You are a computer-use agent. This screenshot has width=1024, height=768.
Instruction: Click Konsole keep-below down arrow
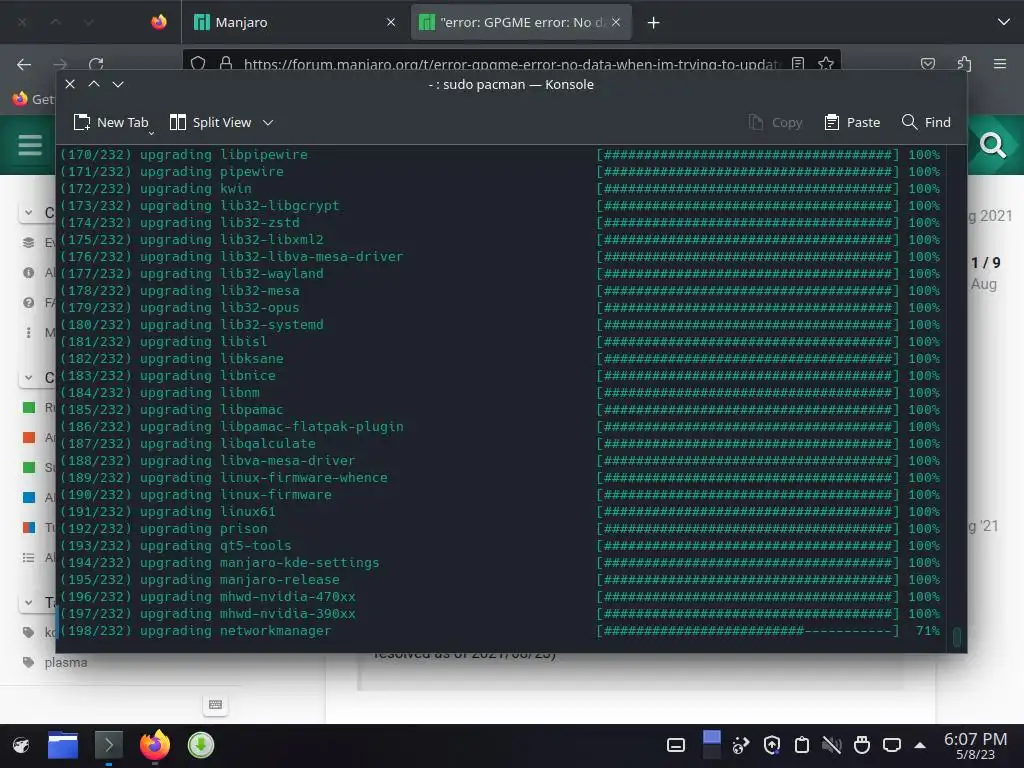pos(118,84)
